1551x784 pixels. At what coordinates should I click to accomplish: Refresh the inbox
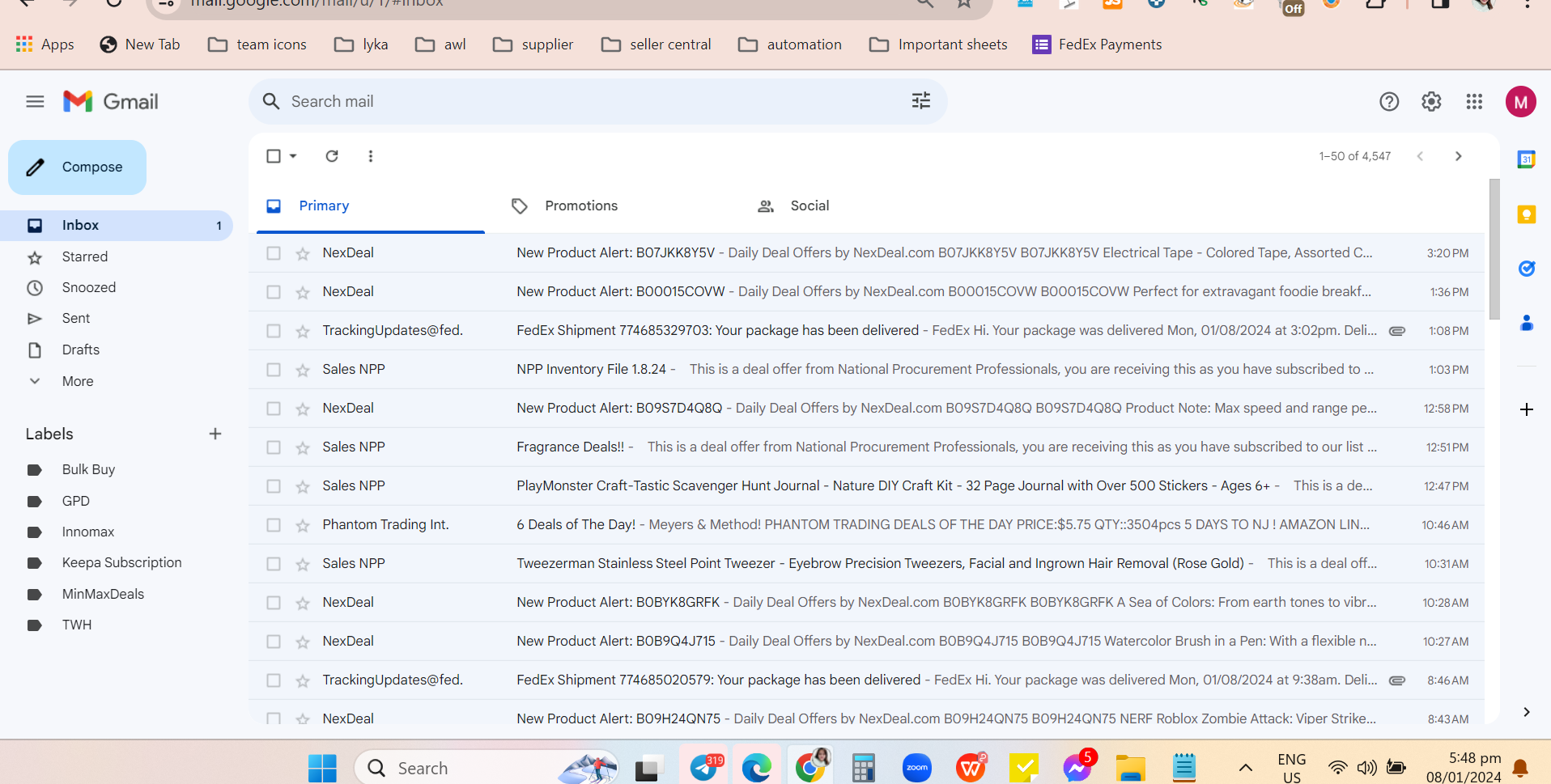coord(332,156)
